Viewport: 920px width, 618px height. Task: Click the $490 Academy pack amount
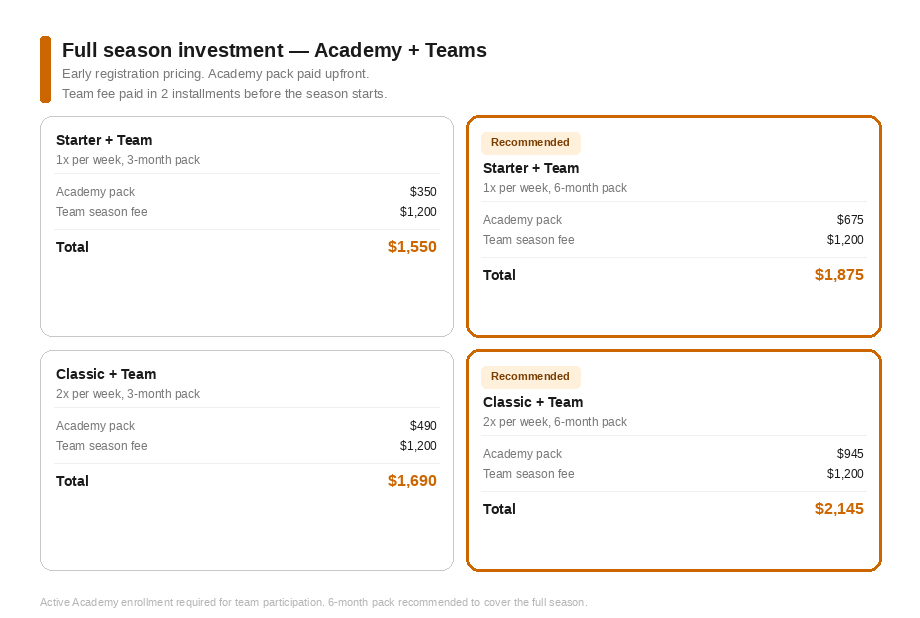tap(423, 426)
